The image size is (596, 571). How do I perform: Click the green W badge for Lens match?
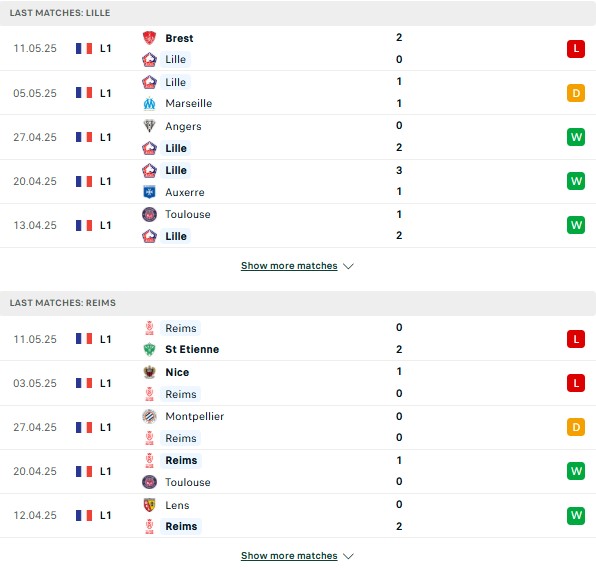click(x=575, y=515)
